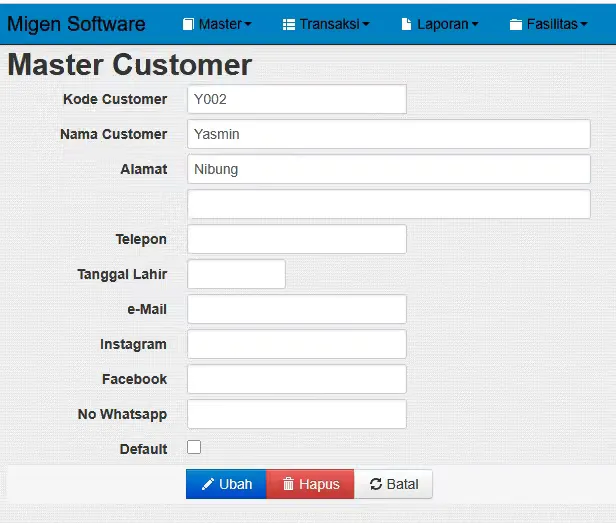The width and height of the screenshot is (616, 523).
Task: Click the Alamat field containing Nibung
Action: tap(389, 169)
